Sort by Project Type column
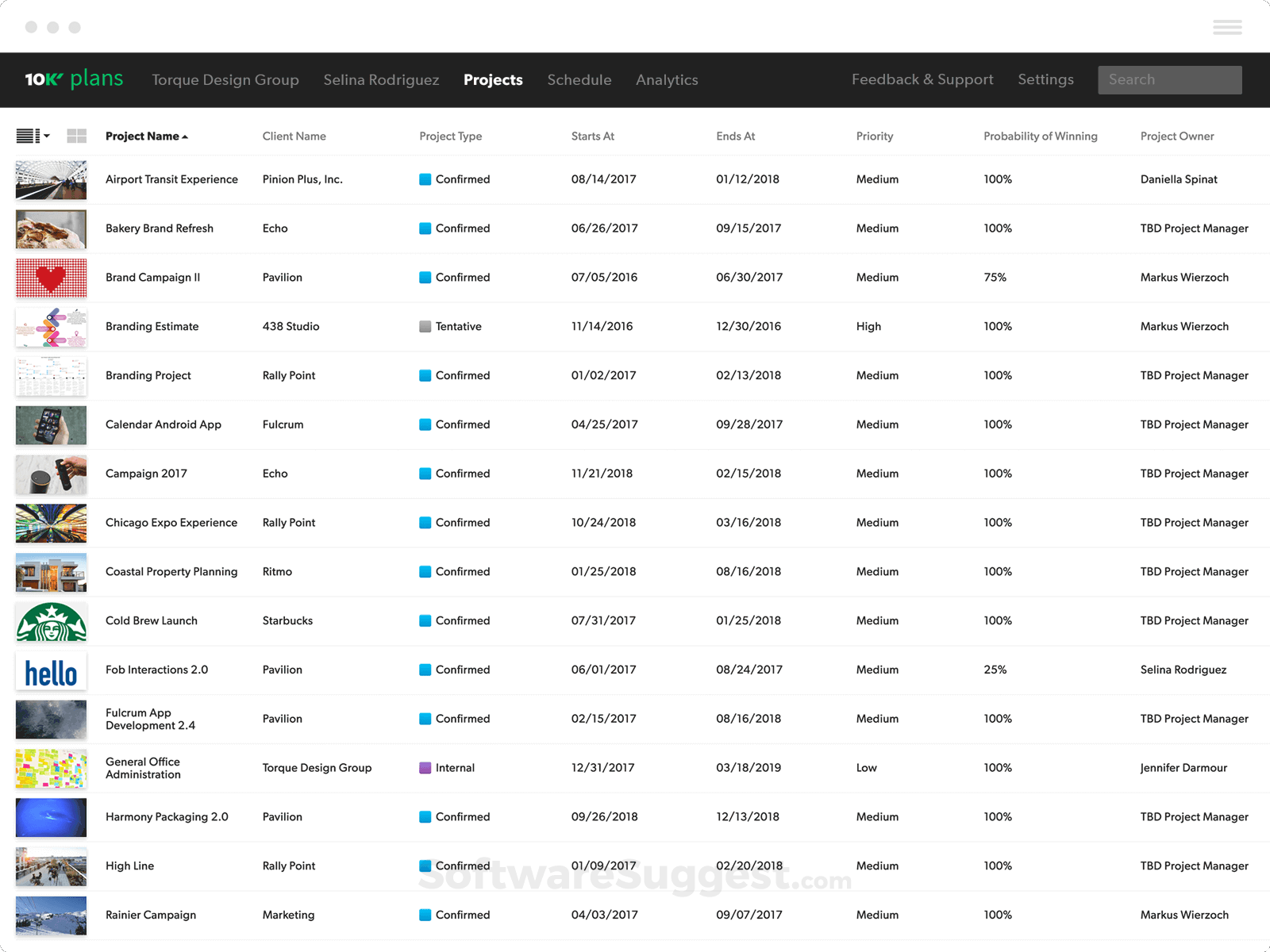This screenshot has height=952, width=1270. [x=450, y=136]
